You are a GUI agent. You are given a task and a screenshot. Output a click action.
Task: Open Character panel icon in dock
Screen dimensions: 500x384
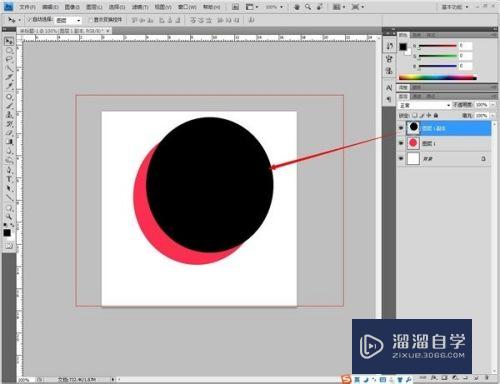click(x=389, y=88)
